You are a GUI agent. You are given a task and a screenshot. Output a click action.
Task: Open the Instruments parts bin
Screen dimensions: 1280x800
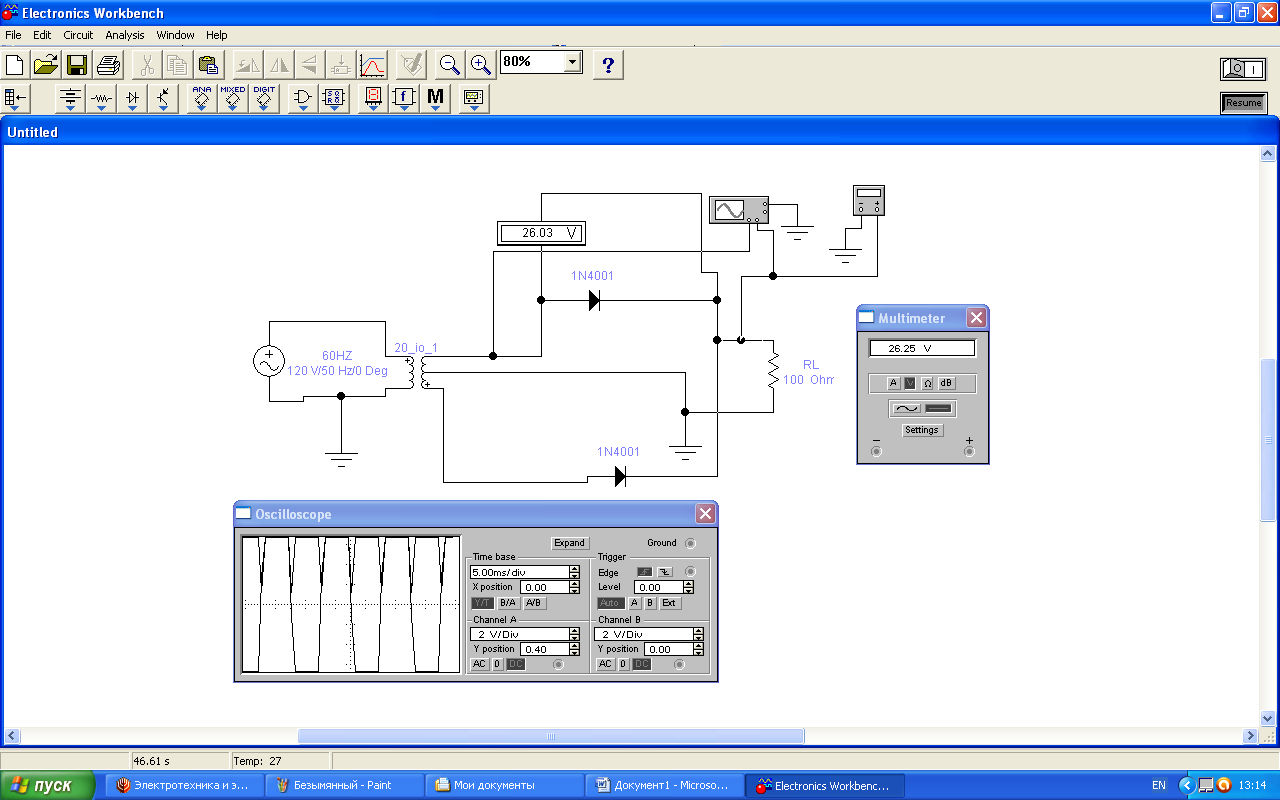click(x=474, y=98)
